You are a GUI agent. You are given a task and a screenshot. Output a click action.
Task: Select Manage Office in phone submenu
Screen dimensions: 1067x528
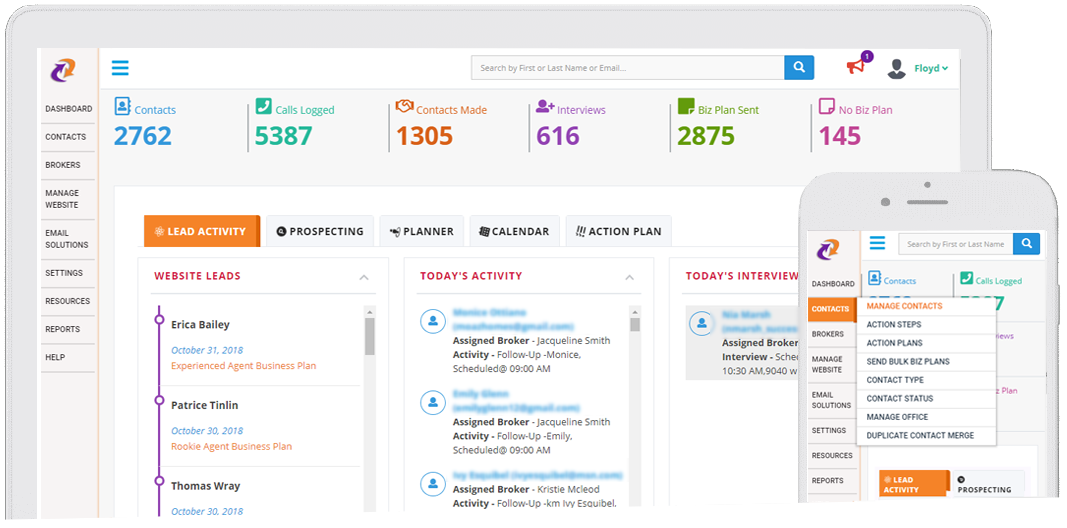926,416
